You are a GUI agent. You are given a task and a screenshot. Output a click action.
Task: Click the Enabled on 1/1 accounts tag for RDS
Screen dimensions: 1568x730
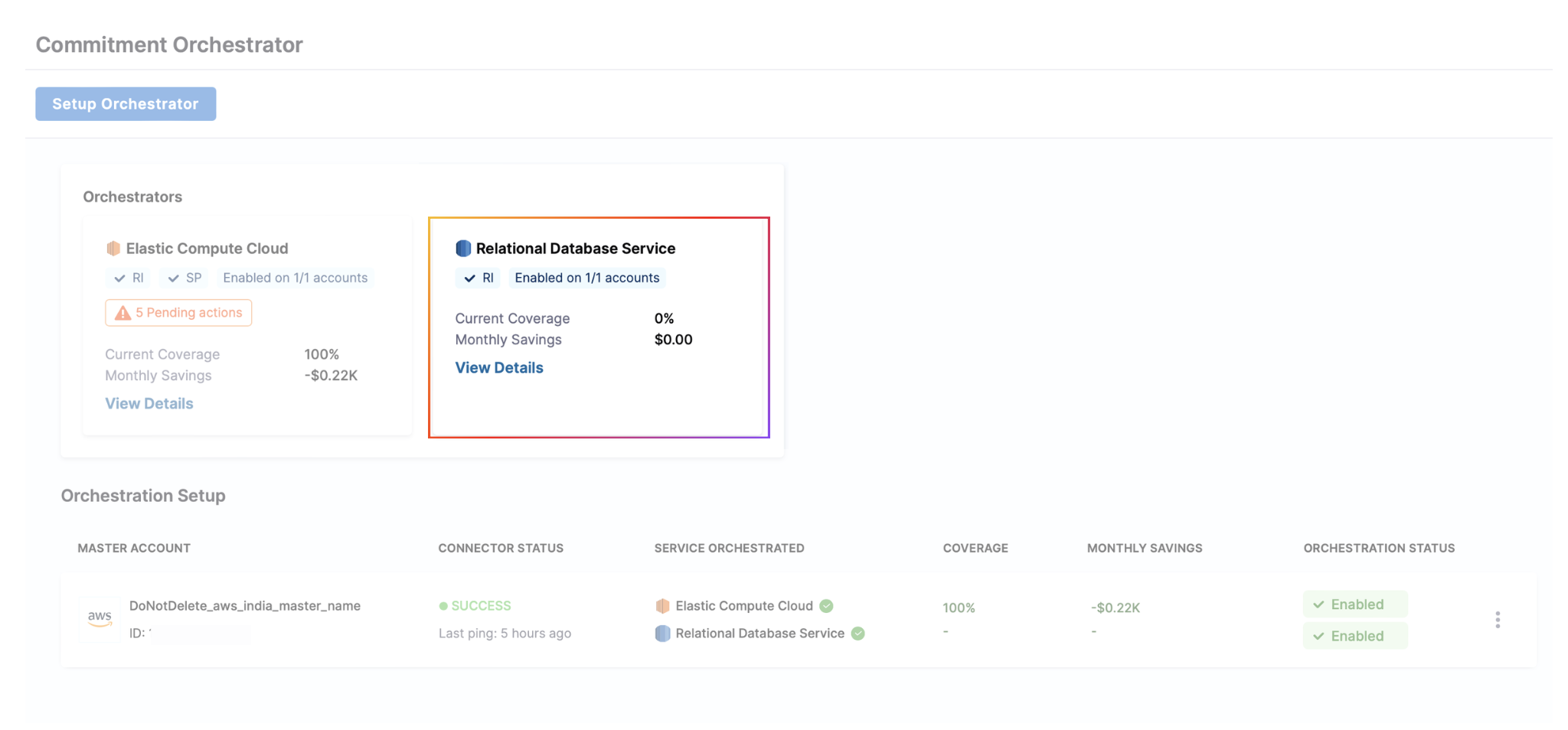[x=586, y=279]
